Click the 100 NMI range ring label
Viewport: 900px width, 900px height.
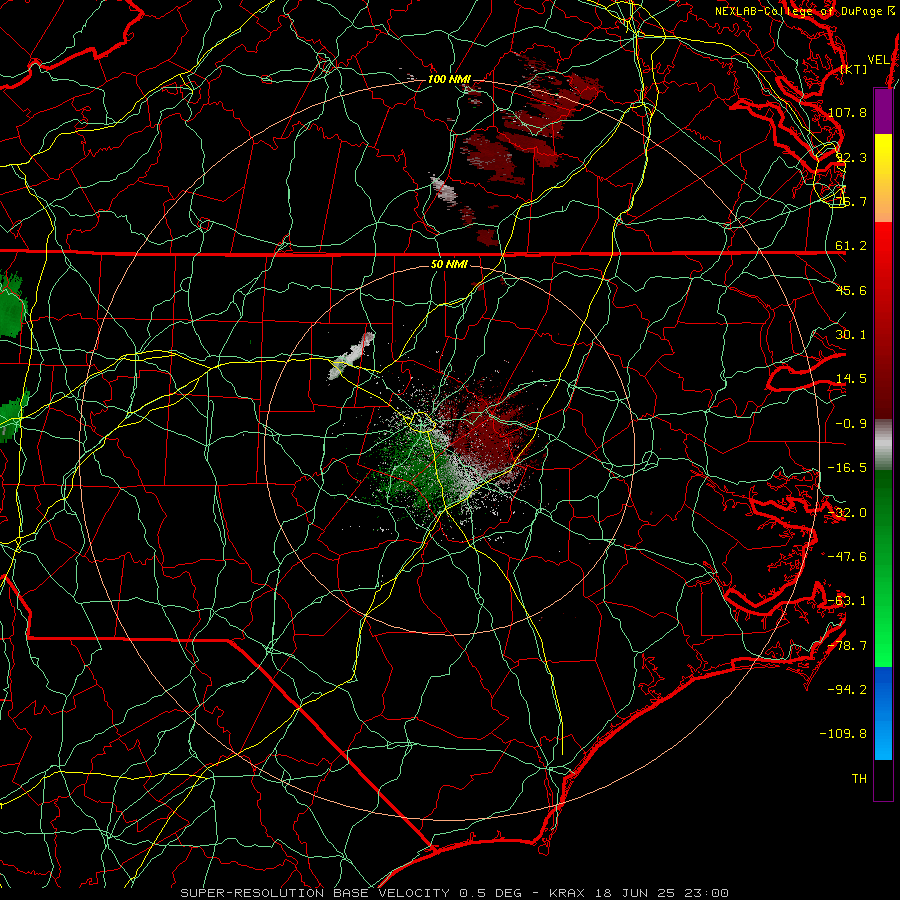(x=449, y=79)
